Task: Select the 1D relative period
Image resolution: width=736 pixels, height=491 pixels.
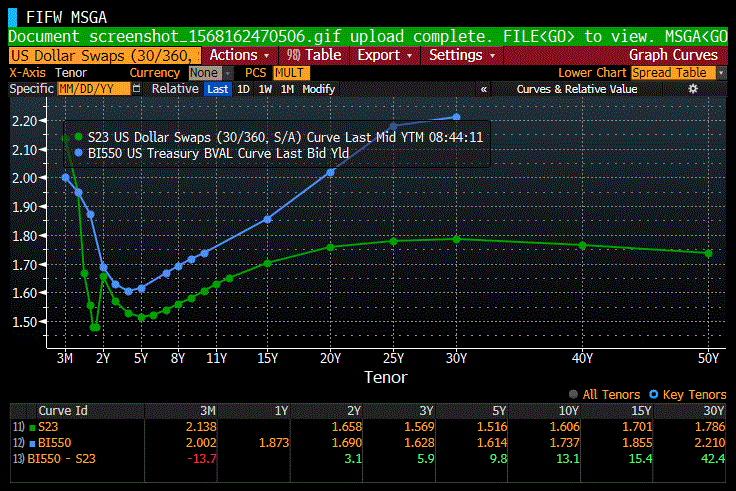Action: pos(243,89)
